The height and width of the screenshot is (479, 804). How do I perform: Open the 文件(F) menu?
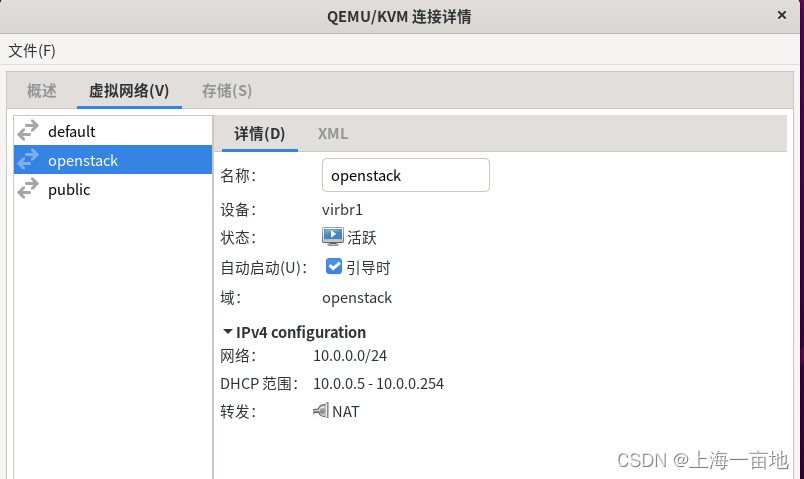click(32, 50)
